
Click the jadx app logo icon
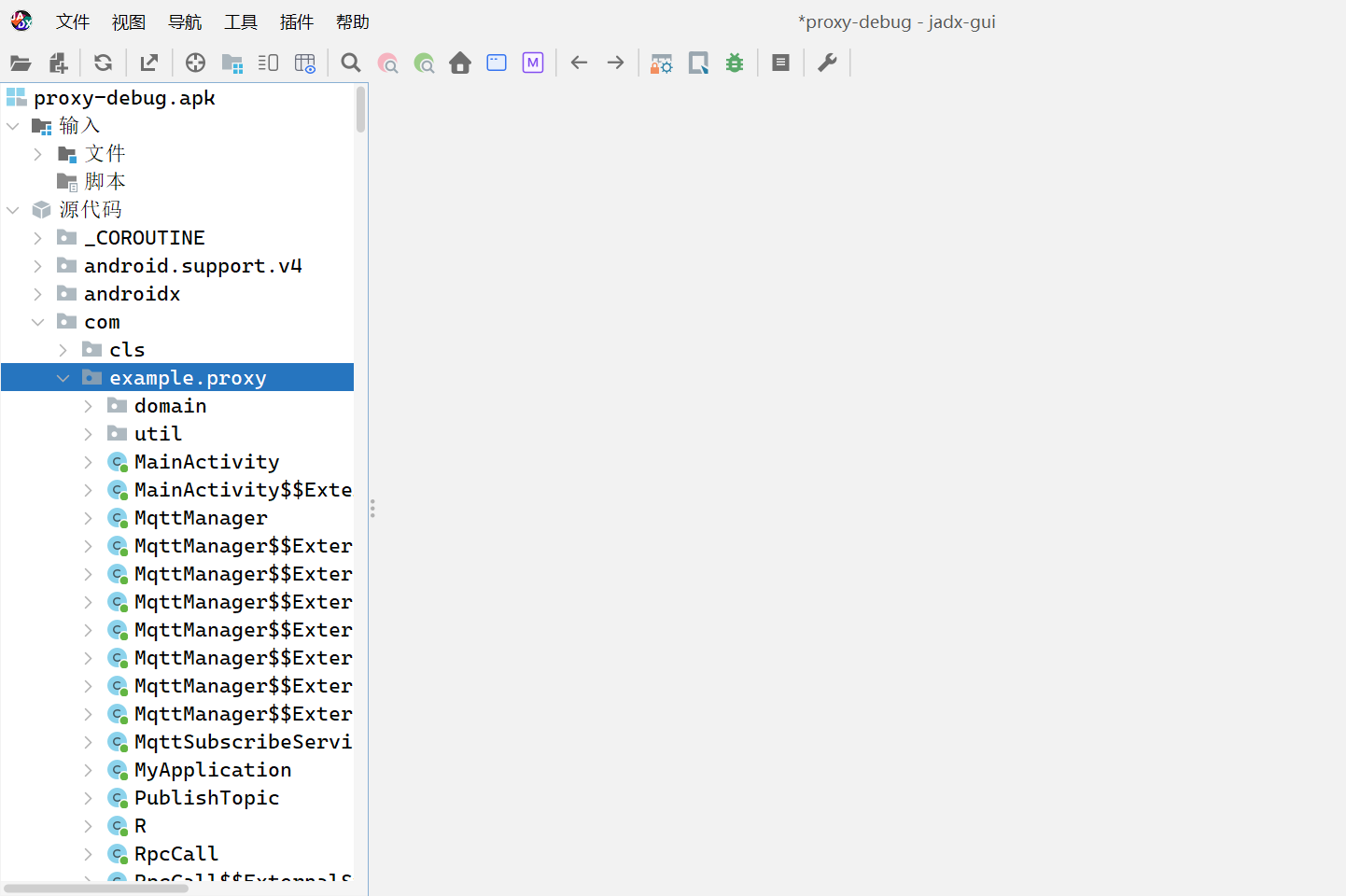pyautogui.click(x=21, y=21)
